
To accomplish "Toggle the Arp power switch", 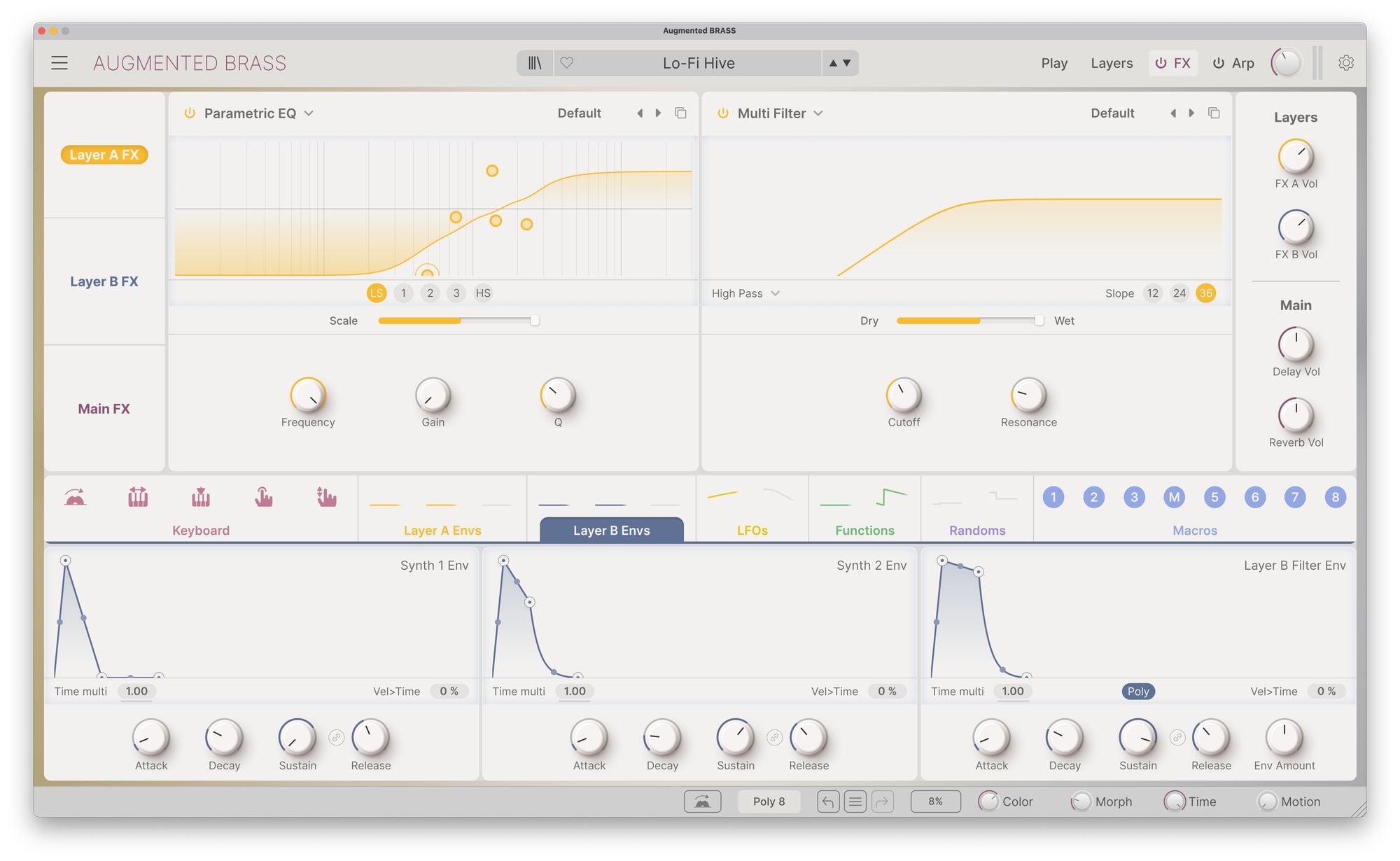I will pos(1219,63).
